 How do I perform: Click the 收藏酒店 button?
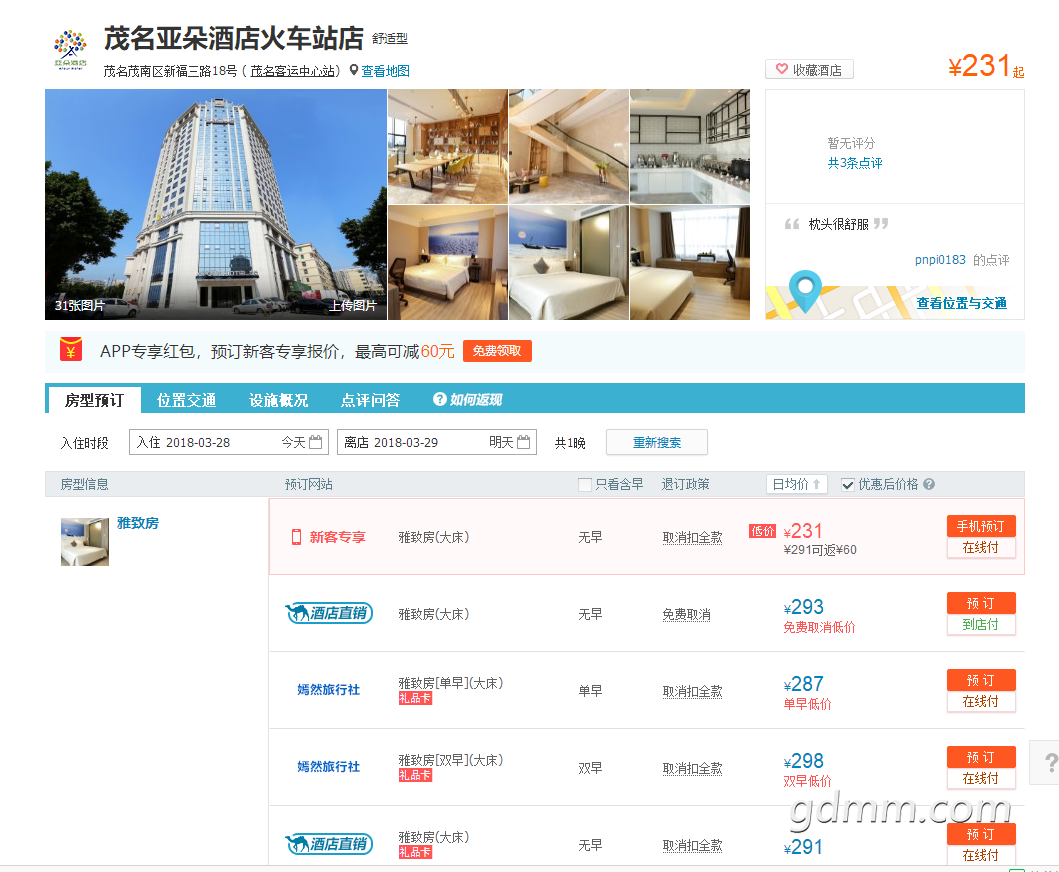pyautogui.click(x=809, y=70)
